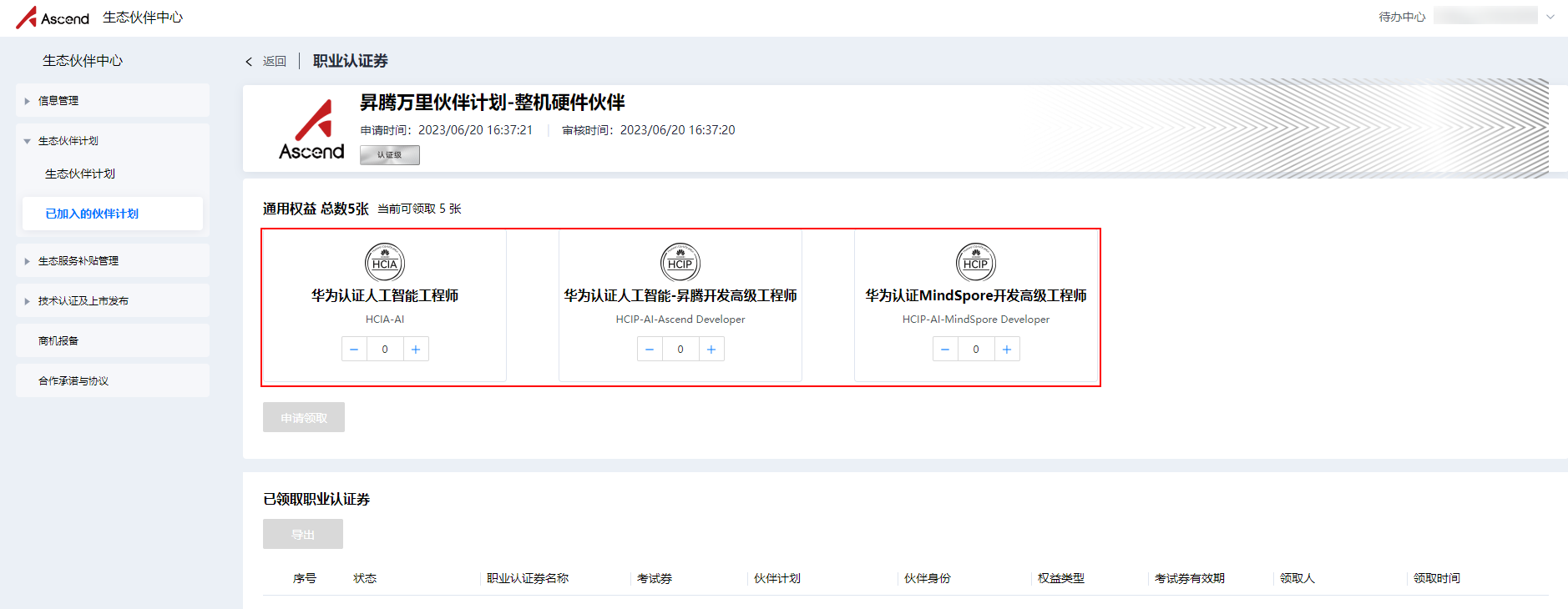The width and height of the screenshot is (1568, 609).
Task: Click the 华为认证人工智能工程师 card title
Action: coord(385,295)
